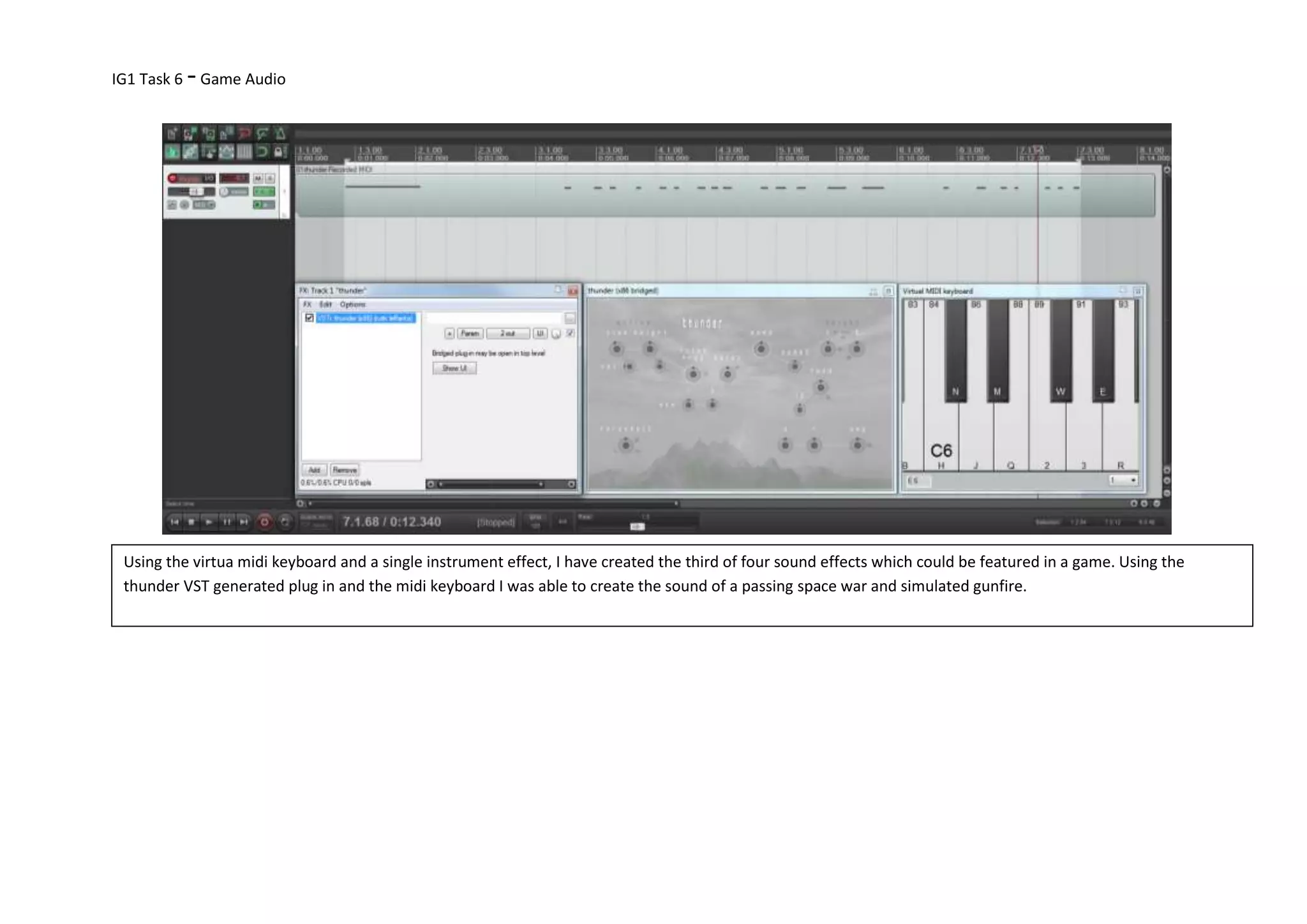Click the red transport Record button
Image resolution: width=1307 pixels, height=924 pixels.
click(x=264, y=522)
